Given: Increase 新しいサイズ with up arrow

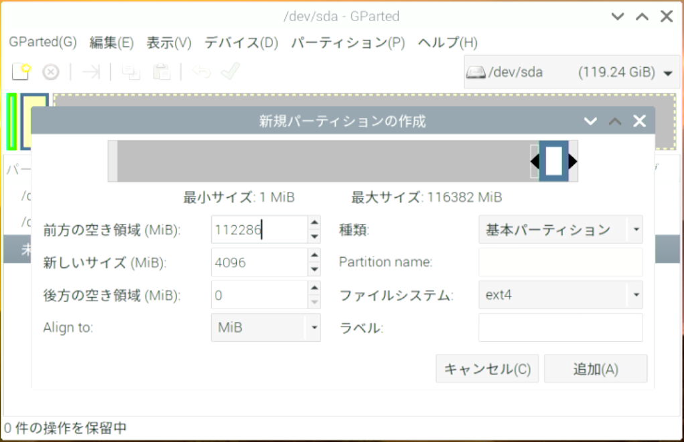Looking at the screenshot, I should pyautogui.click(x=314, y=255).
